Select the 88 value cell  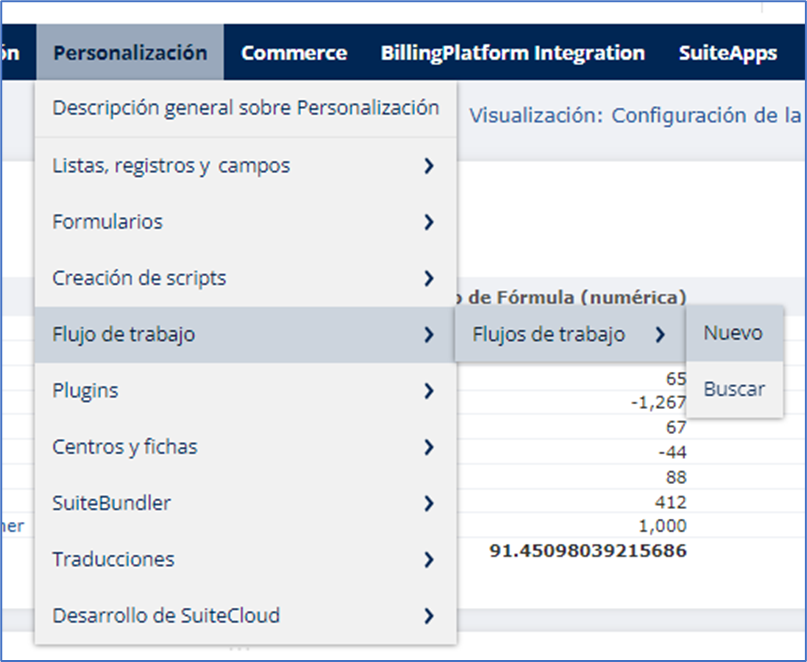[676, 477]
